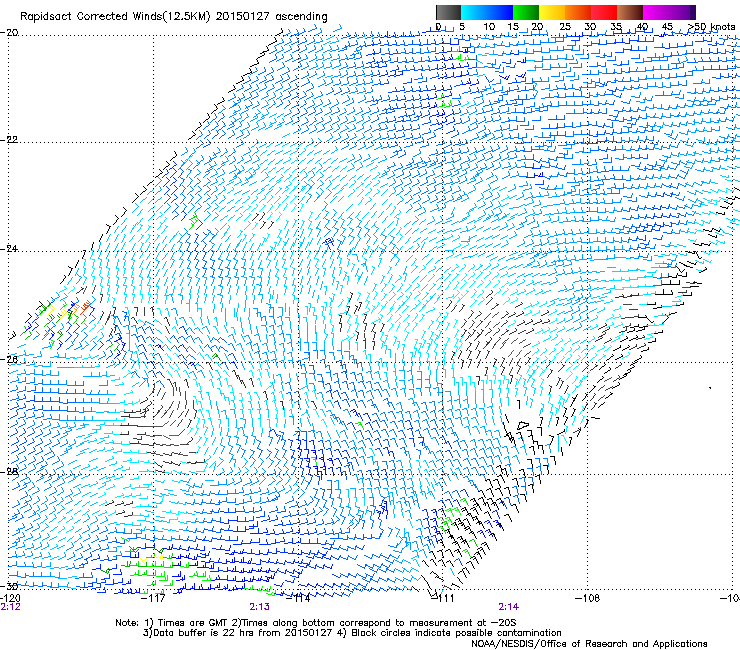Image resolution: width=740 pixels, height=650 pixels.
Task: Click the legend tick label '25'
Action: click(x=565, y=26)
